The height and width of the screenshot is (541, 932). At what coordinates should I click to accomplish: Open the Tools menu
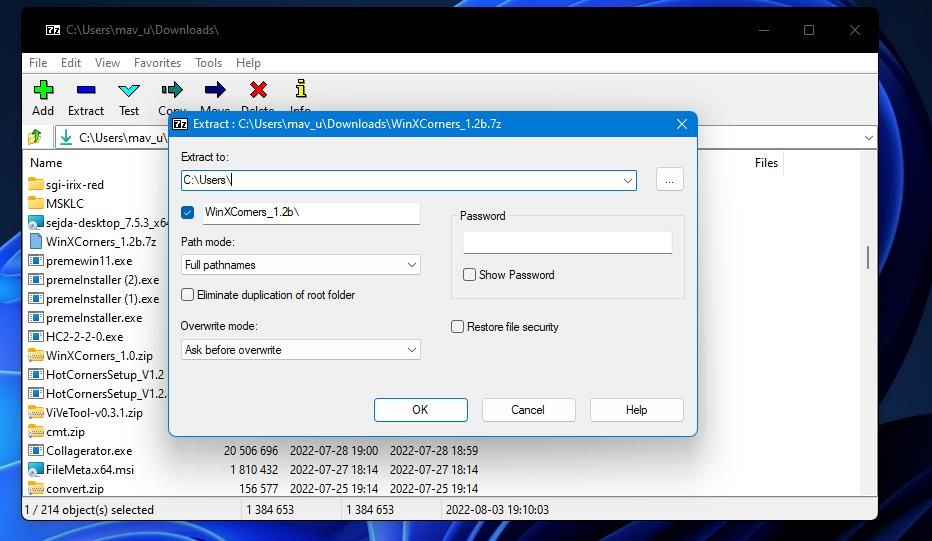point(208,62)
